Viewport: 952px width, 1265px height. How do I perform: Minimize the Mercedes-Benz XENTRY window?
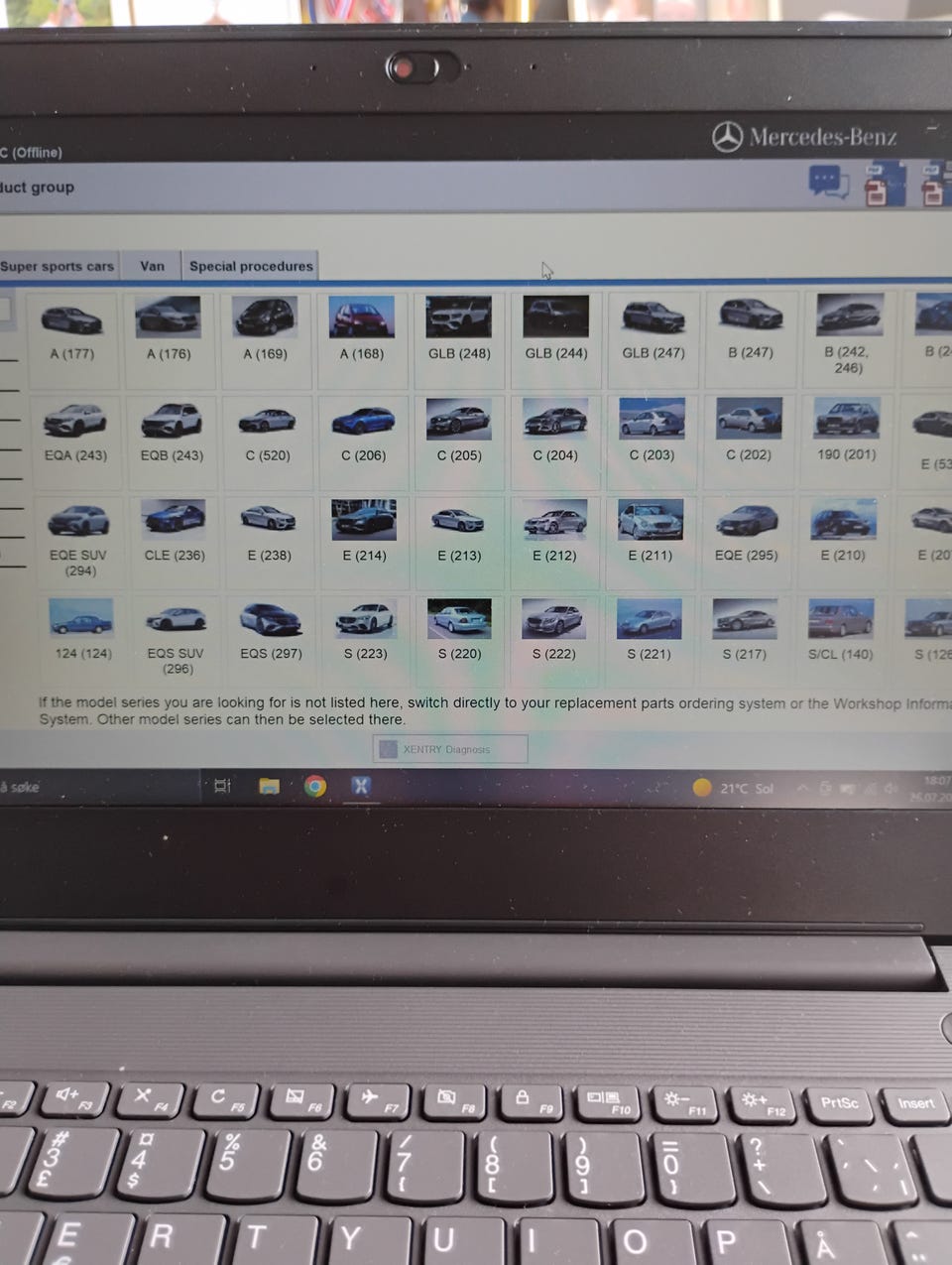(x=932, y=126)
